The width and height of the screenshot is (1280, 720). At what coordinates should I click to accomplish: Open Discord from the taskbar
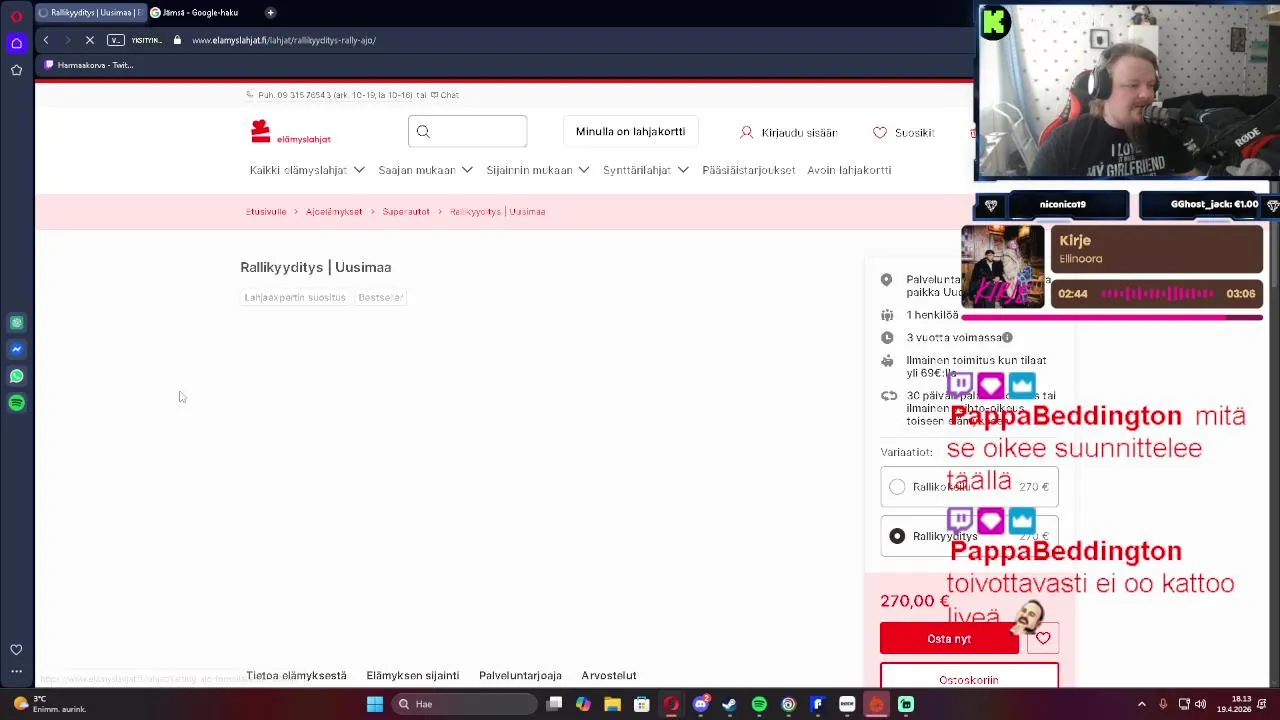[700, 704]
